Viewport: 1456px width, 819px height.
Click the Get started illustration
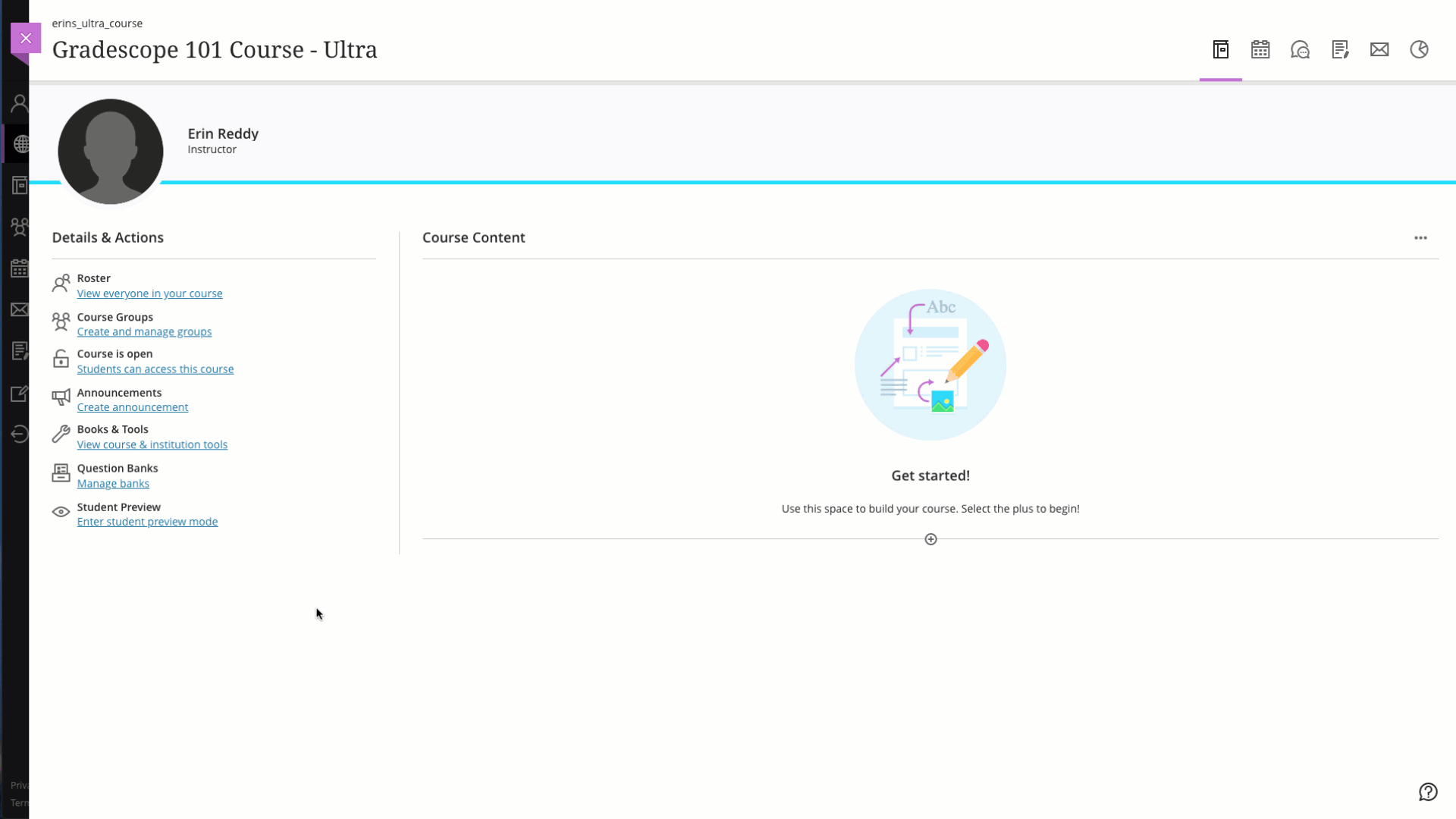click(930, 365)
